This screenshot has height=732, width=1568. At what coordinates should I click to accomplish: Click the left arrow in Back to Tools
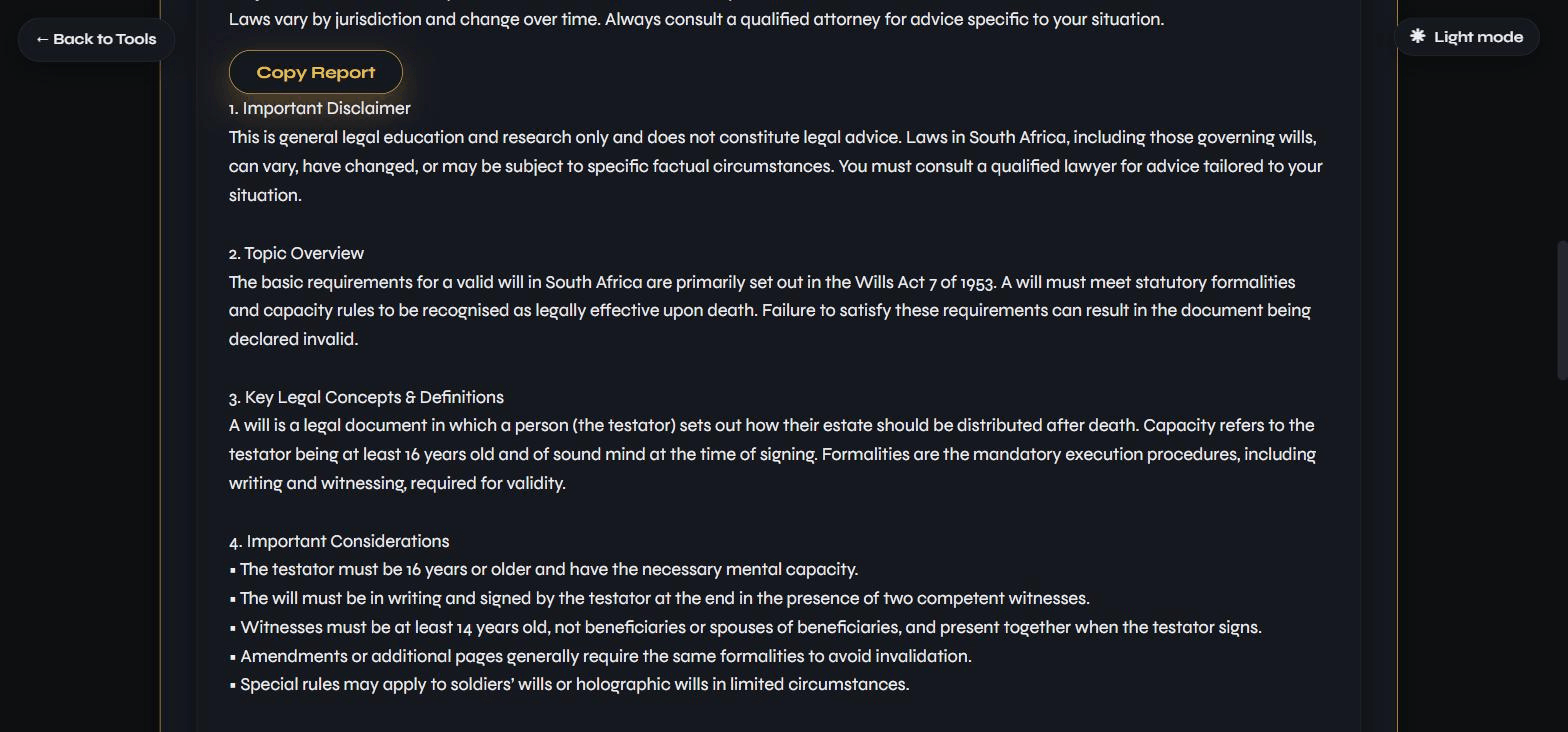[42, 39]
